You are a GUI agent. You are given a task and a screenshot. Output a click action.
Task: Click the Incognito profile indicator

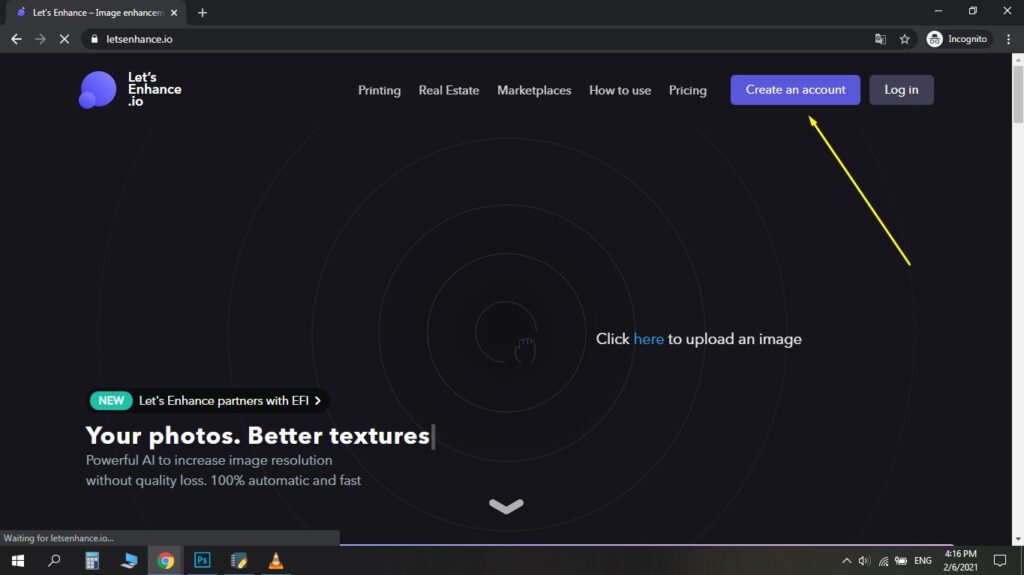957,39
